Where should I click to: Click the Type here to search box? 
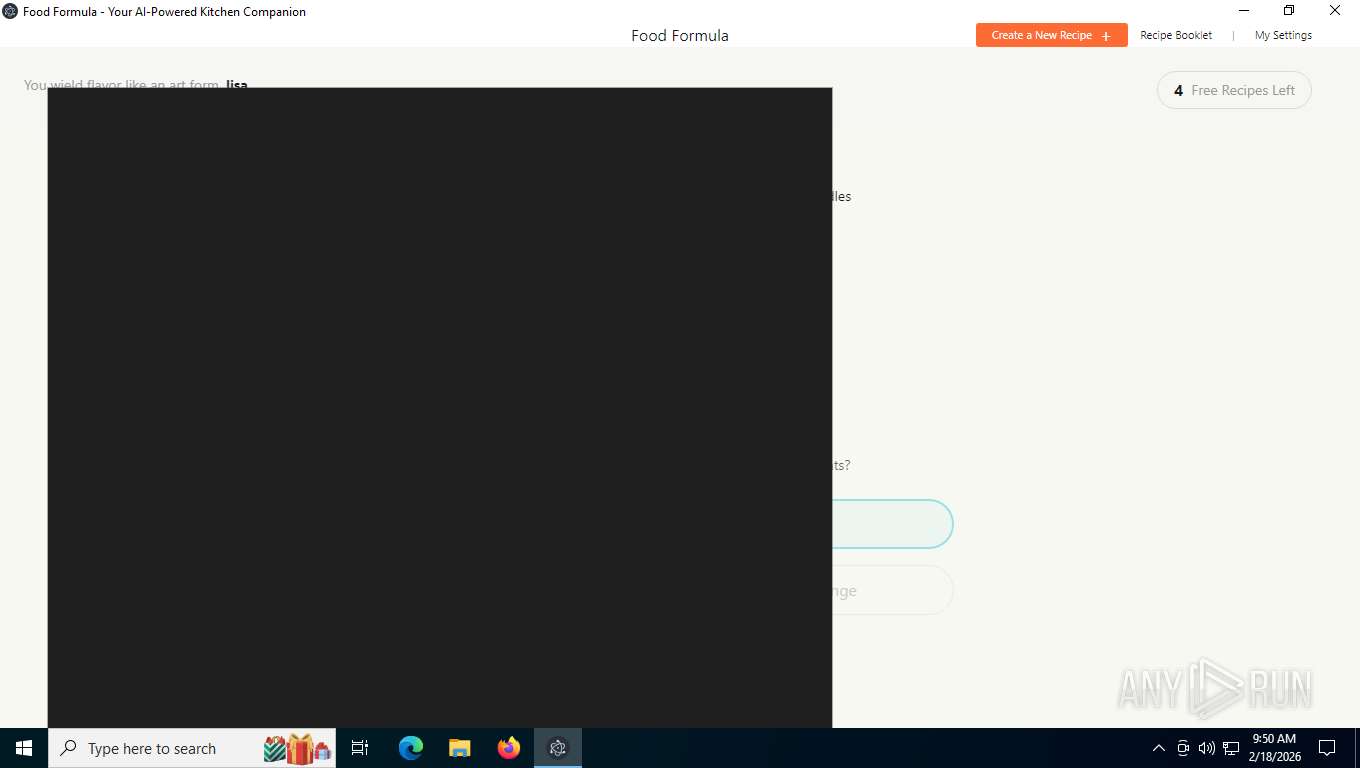192,748
